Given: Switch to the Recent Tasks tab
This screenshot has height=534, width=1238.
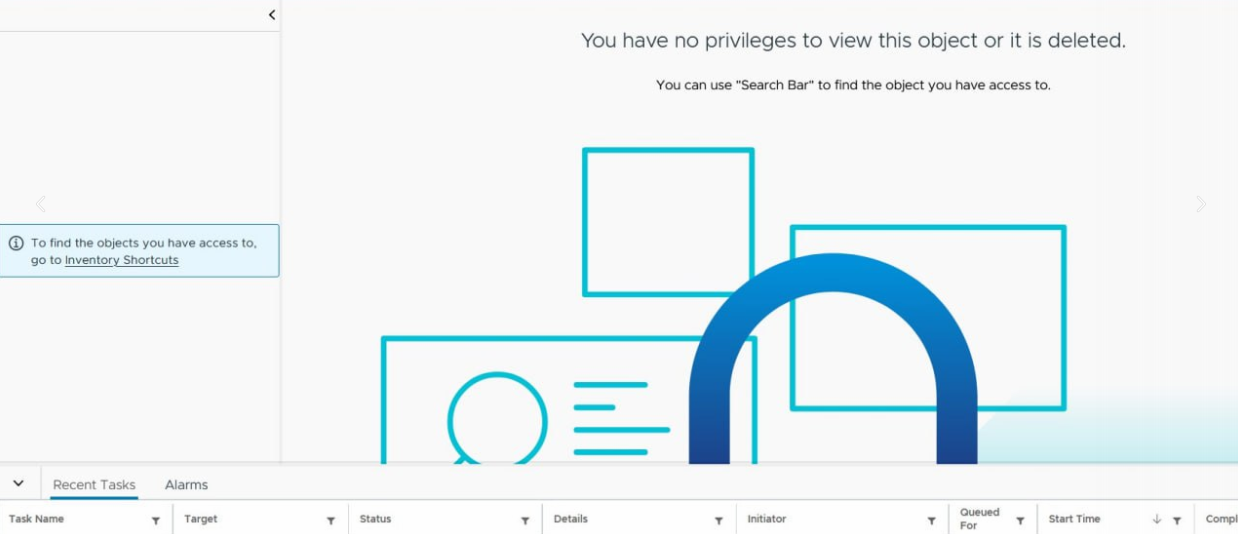Looking at the screenshot, I should click(94, 485).
